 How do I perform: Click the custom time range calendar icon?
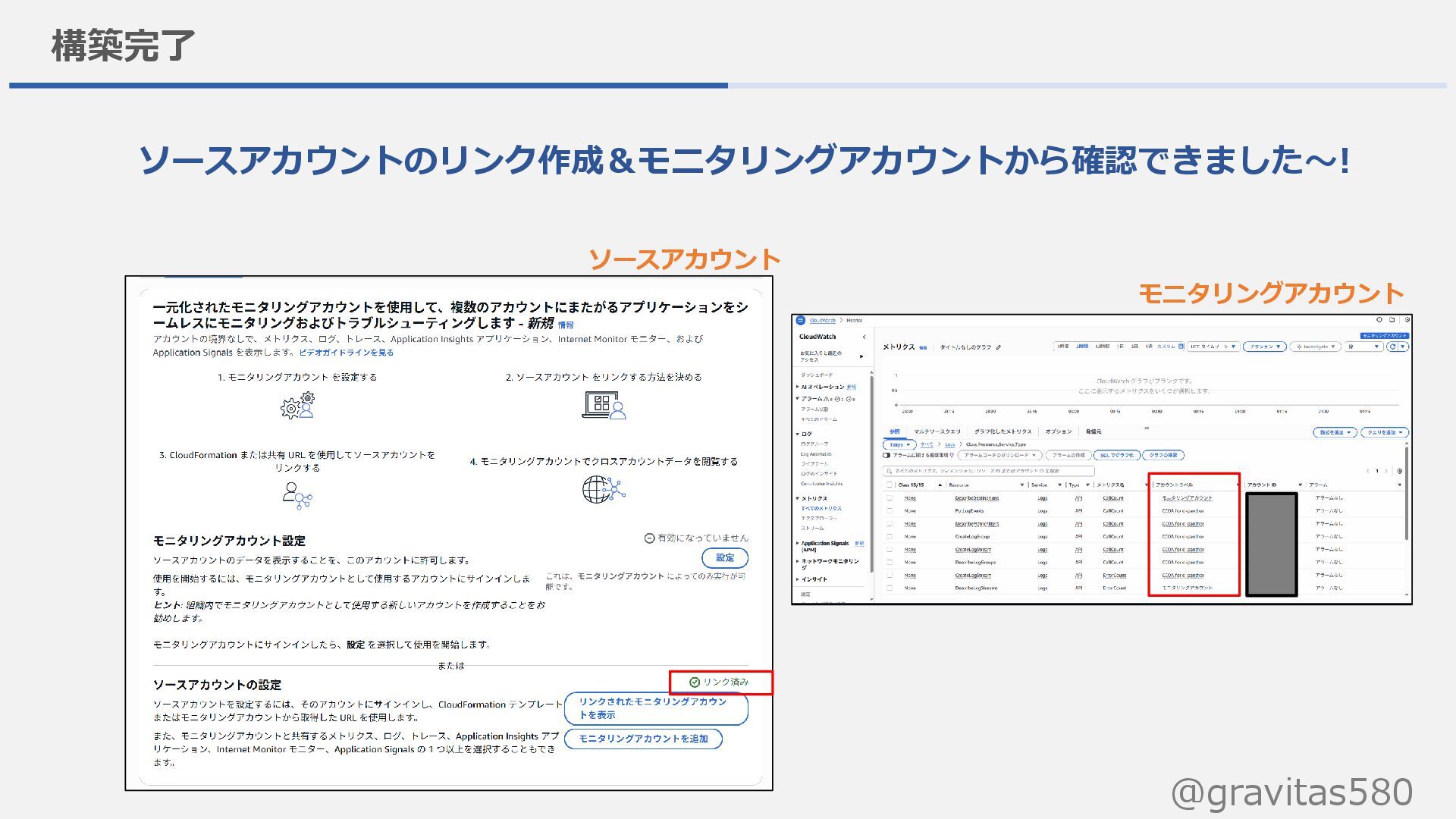point(1181,347)
